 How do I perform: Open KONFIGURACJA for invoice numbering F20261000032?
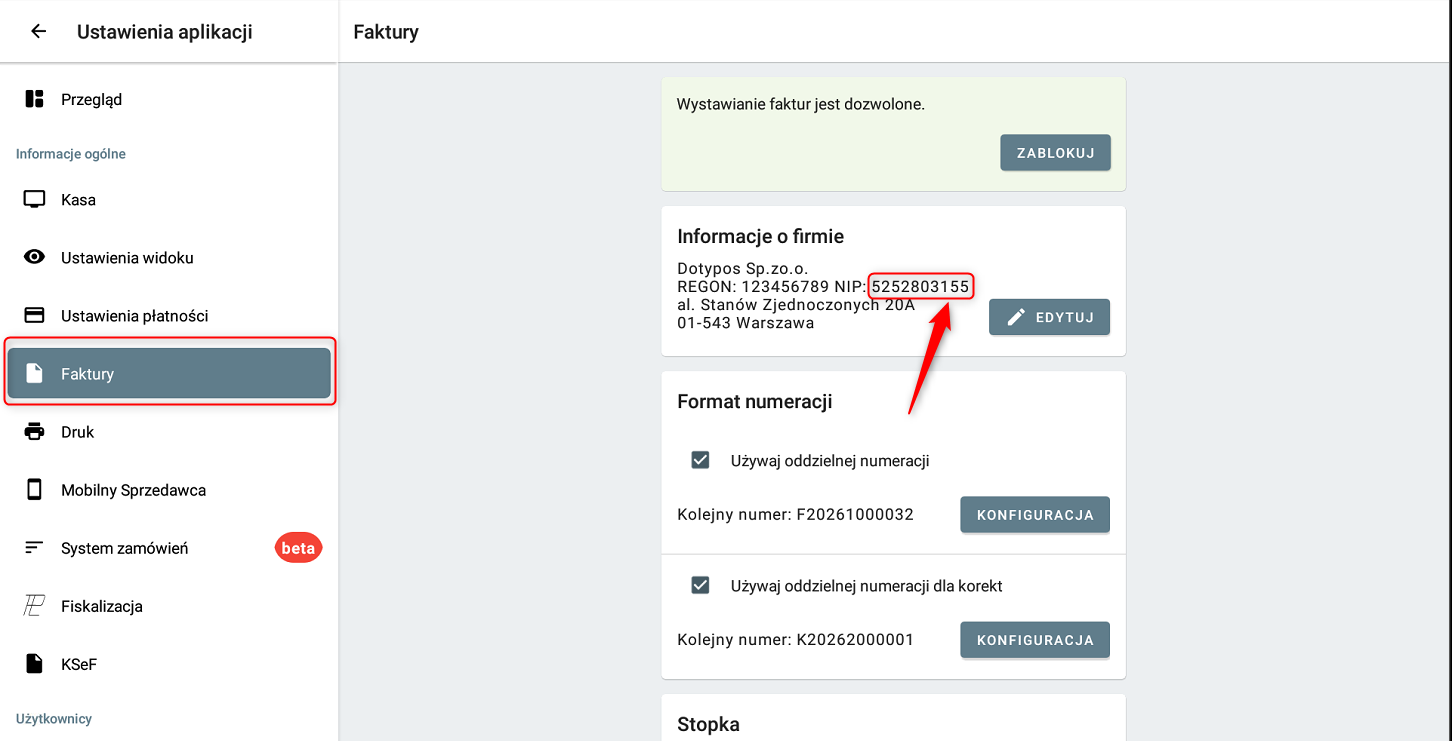point(1035,515)
